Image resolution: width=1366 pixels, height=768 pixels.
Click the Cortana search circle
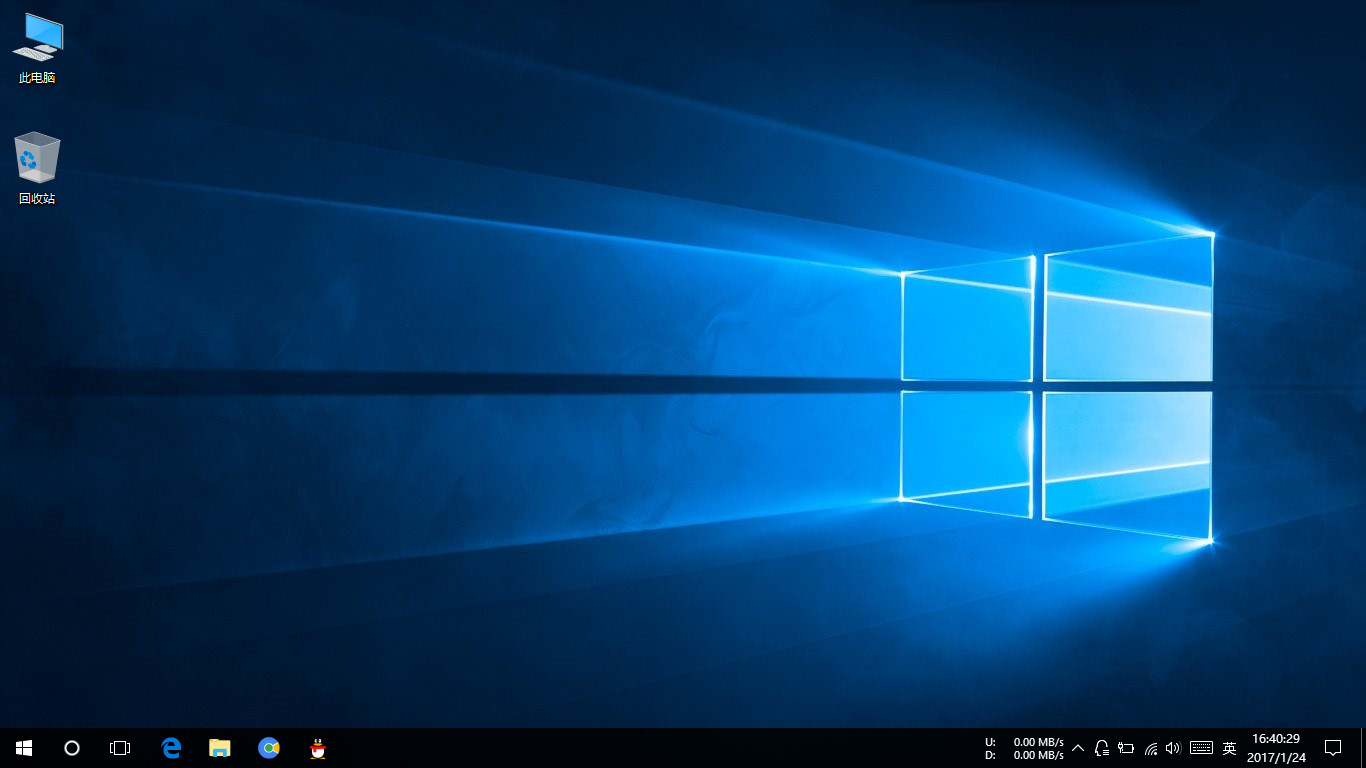click(x=71, y=747)
